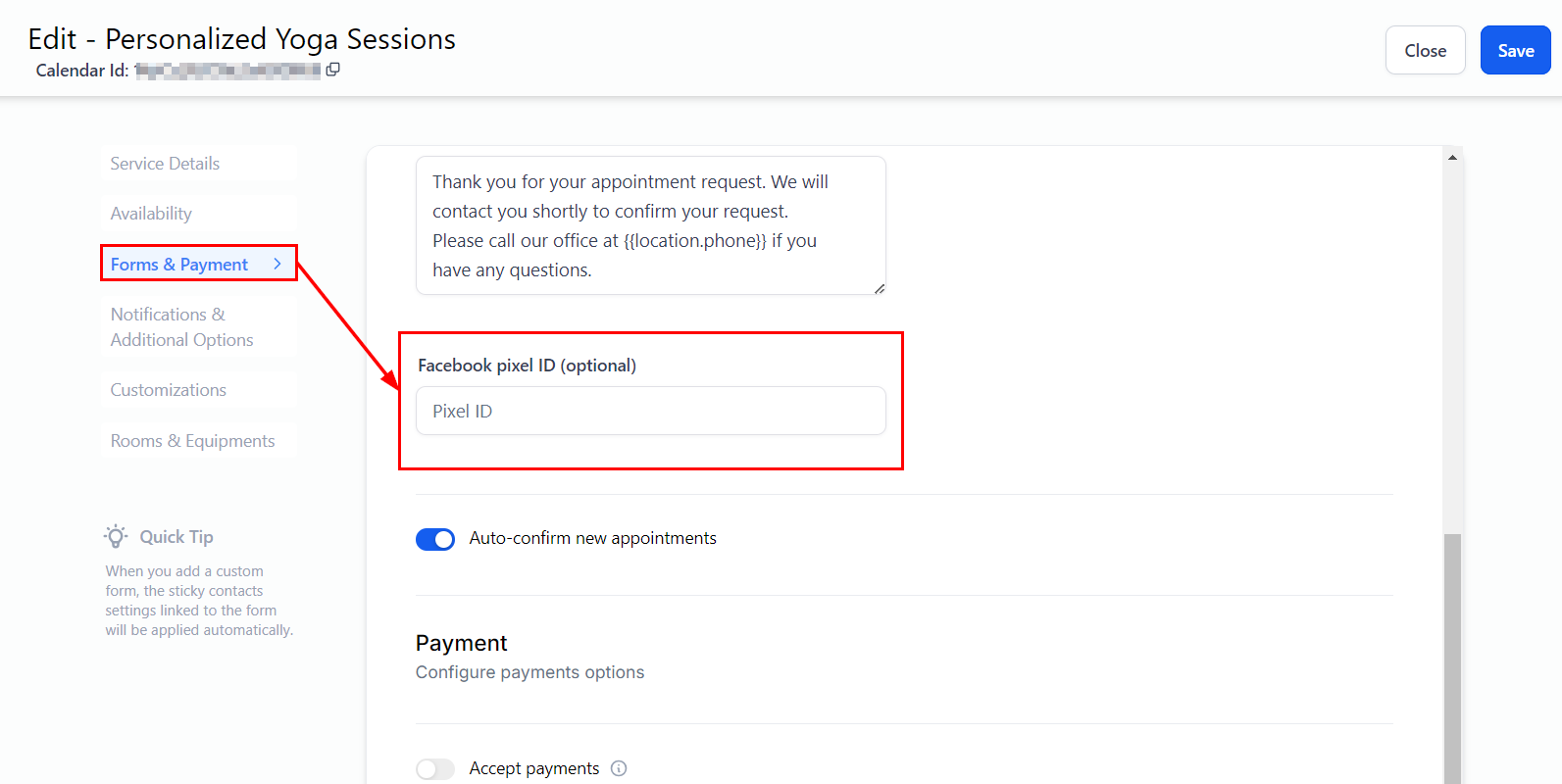1562x784 pixels.
Task: Click the Payment section heading
Action: pyautogui.click(x=461, y=643)
